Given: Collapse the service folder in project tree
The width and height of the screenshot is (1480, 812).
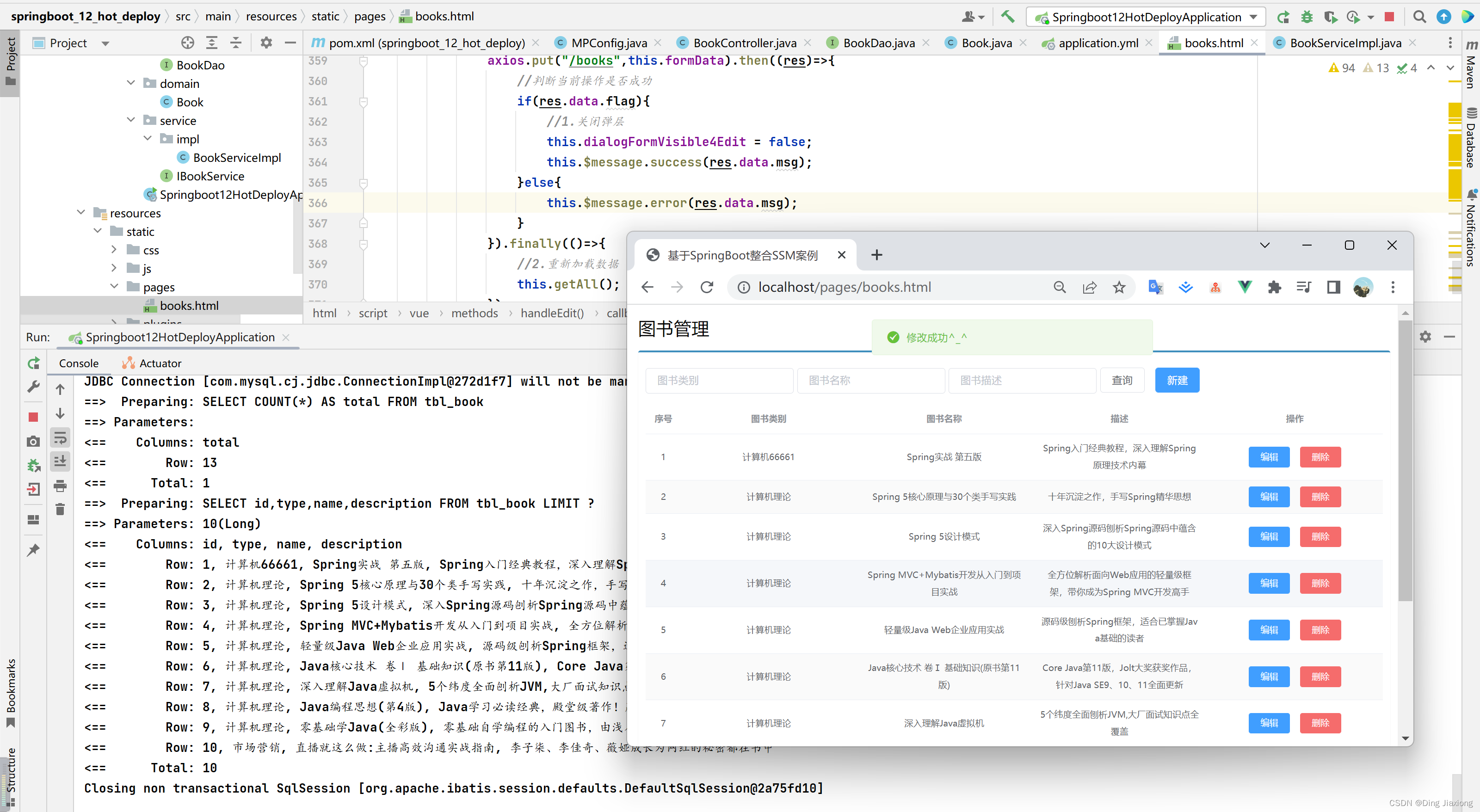Looking at the screenshot, I should point(131,120).
